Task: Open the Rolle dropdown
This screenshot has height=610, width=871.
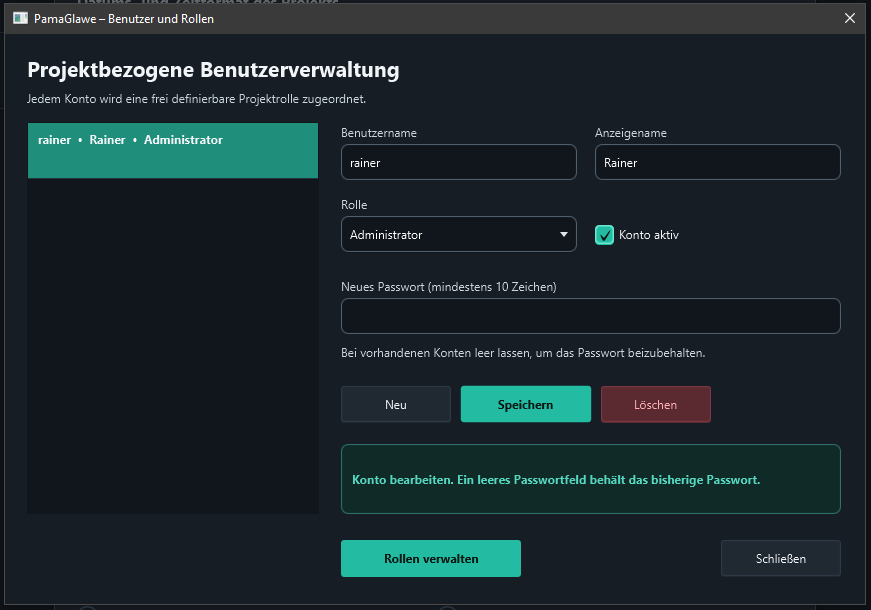Action: (x=459, y=234)
